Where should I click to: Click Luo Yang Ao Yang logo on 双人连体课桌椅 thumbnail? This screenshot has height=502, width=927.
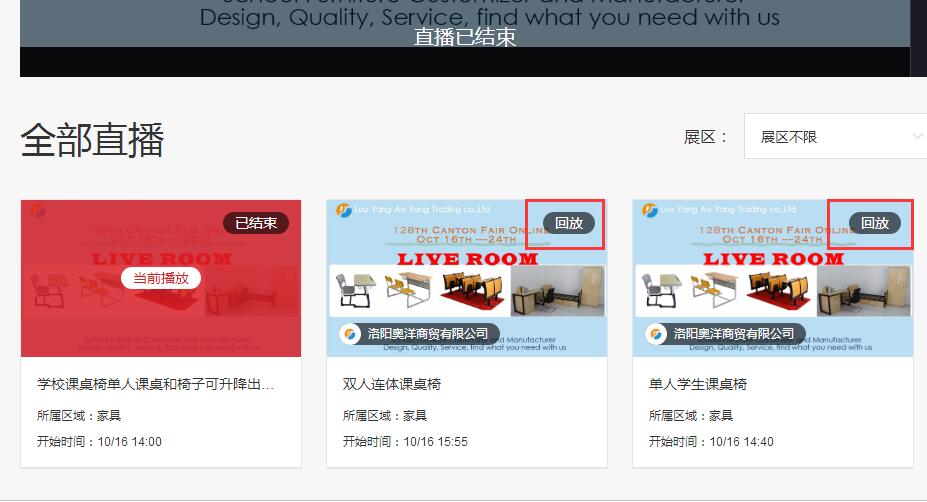(342, 210)
